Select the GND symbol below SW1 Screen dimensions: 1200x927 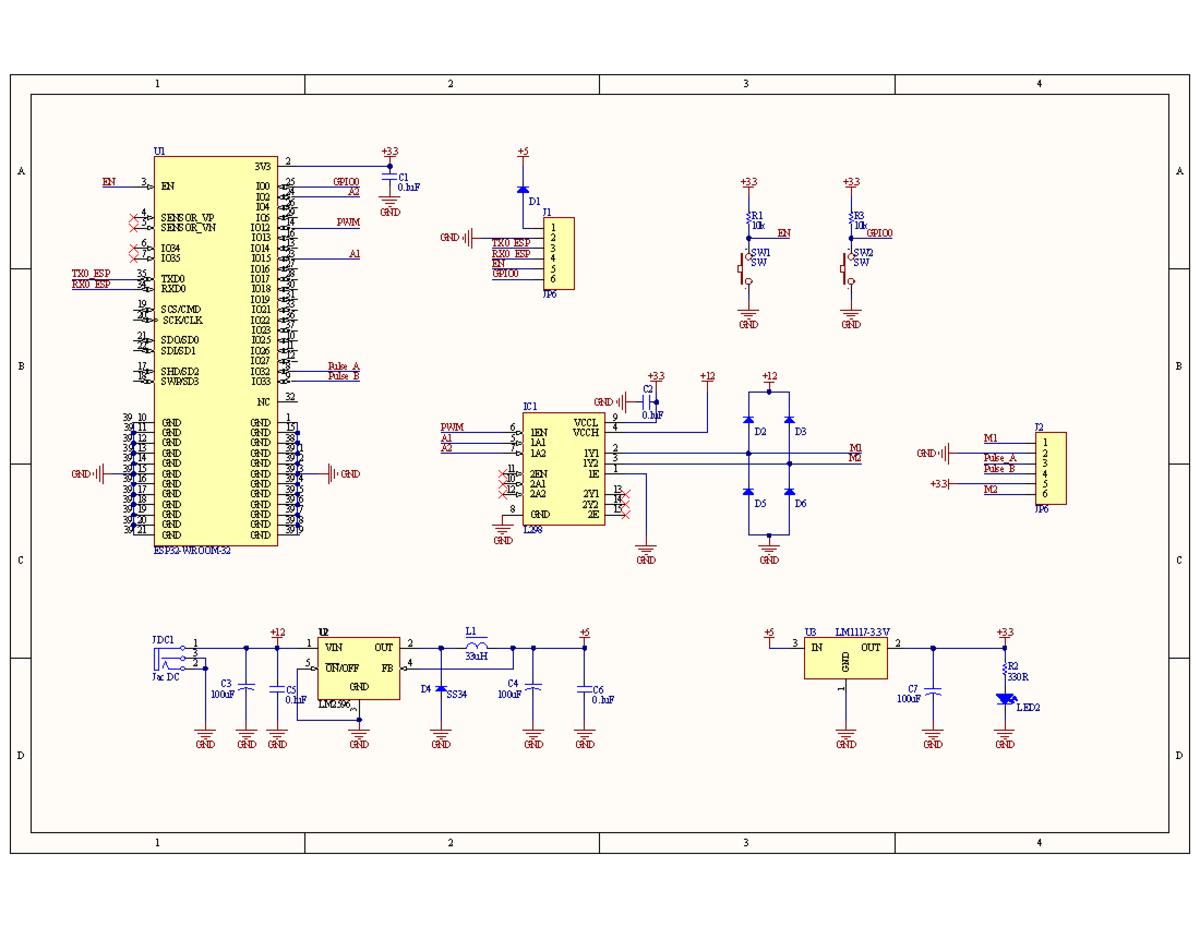(748, 319)
